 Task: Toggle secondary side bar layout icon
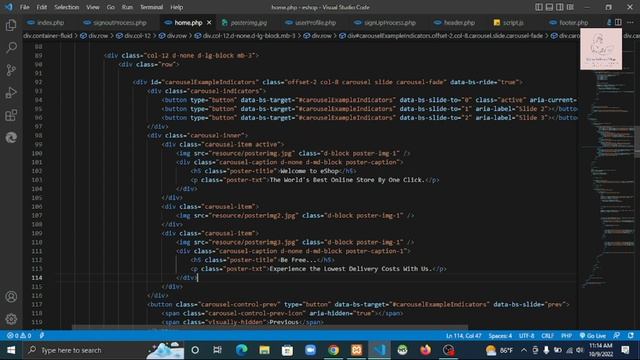coord(560,7)
